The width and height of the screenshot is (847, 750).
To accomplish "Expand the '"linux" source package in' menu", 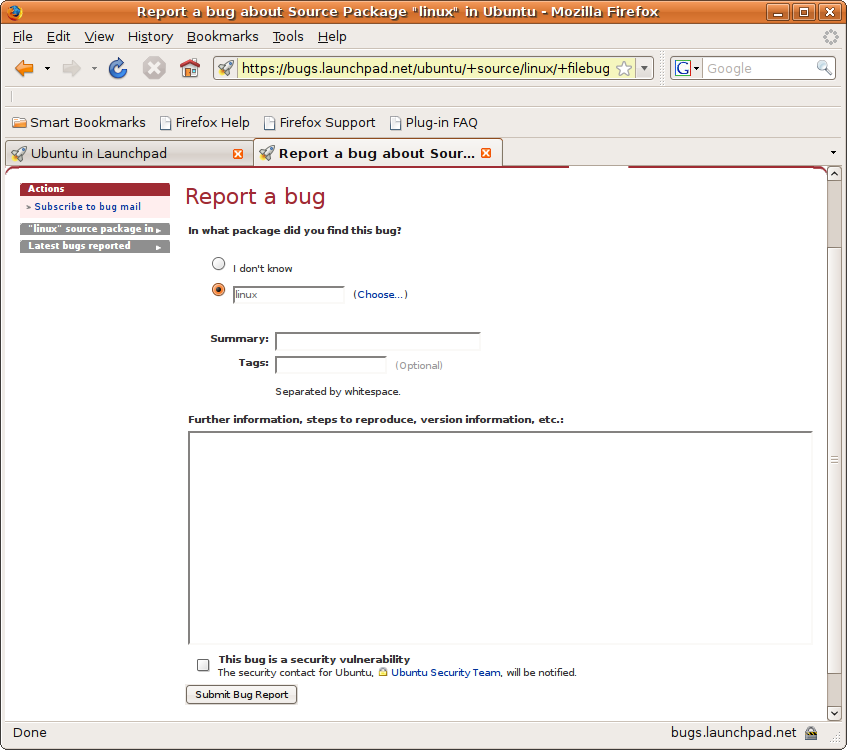I will click(x=95, y=229).
